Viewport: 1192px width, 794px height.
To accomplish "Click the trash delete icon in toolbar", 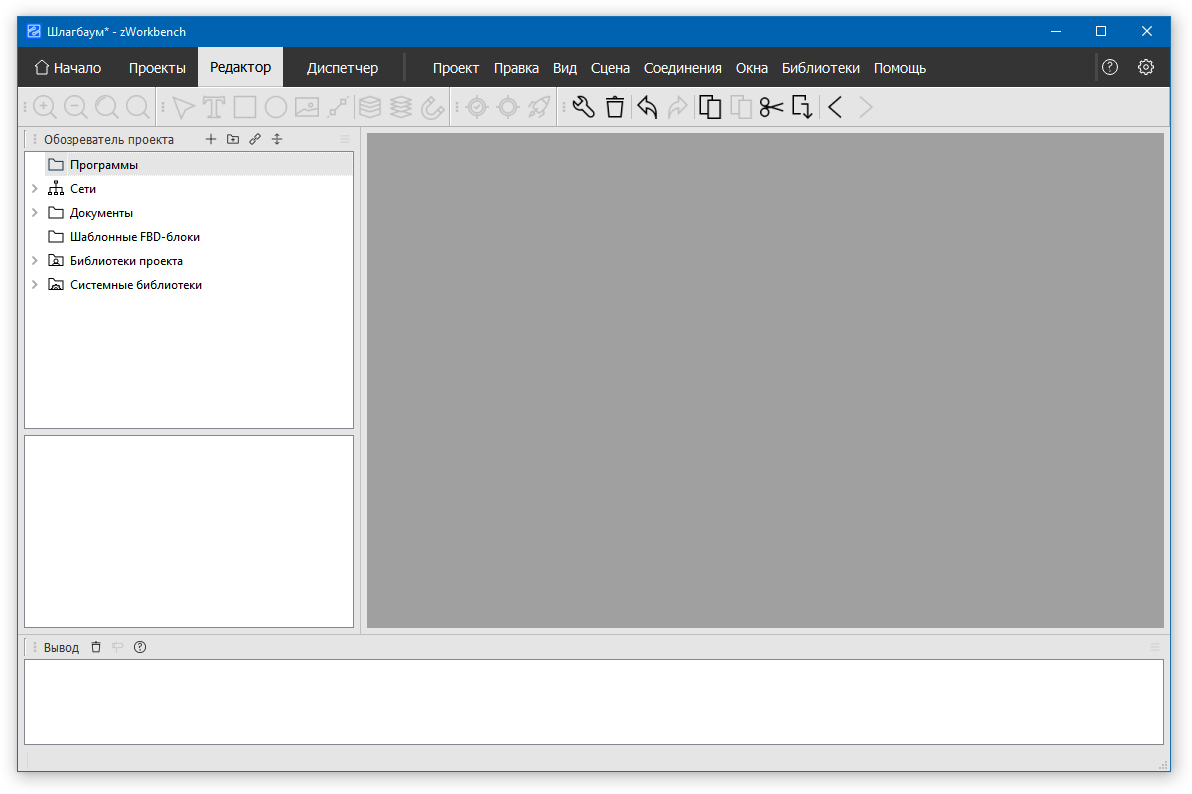I will point(615,107).
